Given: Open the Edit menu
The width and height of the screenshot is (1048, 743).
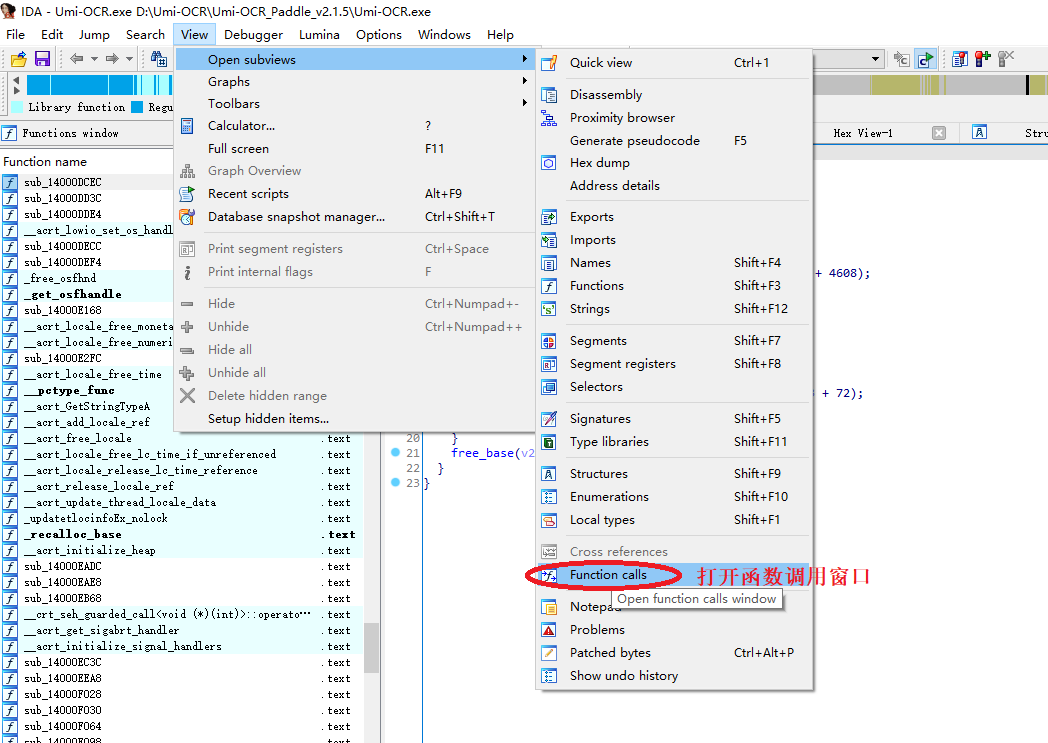Looking at the screenshot, I should tap(52, 35).
